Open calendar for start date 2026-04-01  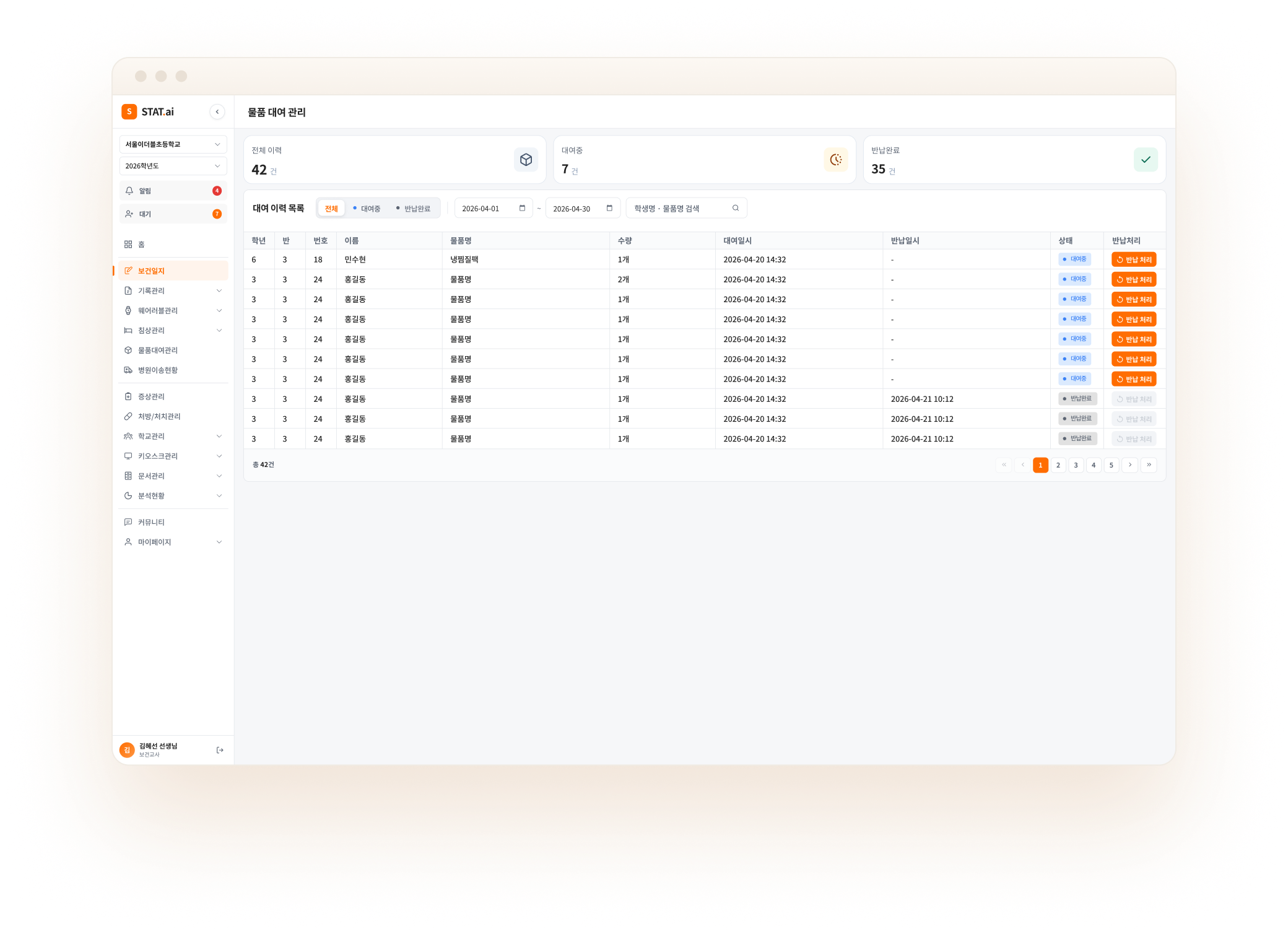tap(522, 208)
